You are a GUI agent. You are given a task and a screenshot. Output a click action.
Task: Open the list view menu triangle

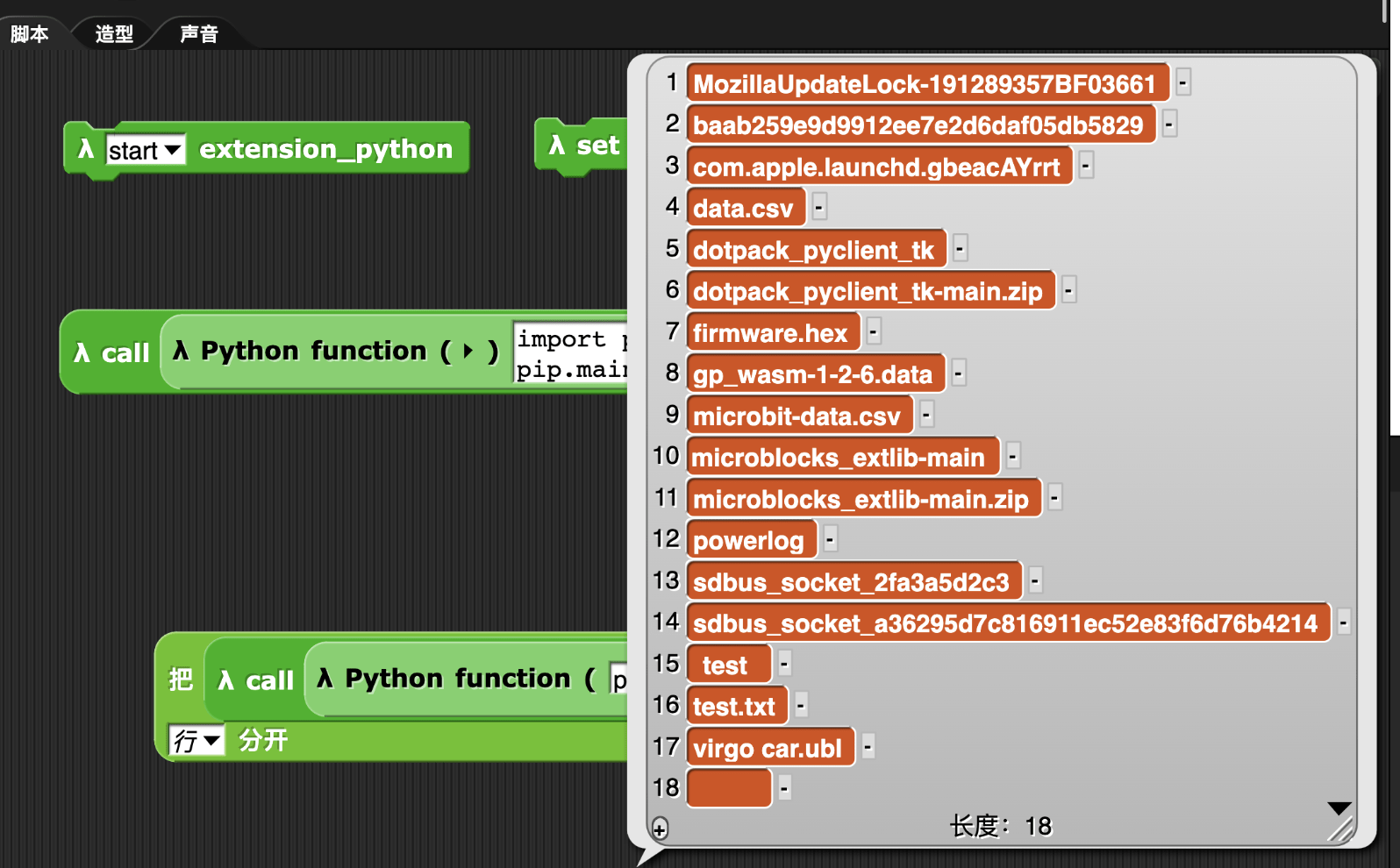tap(1339, 808)
